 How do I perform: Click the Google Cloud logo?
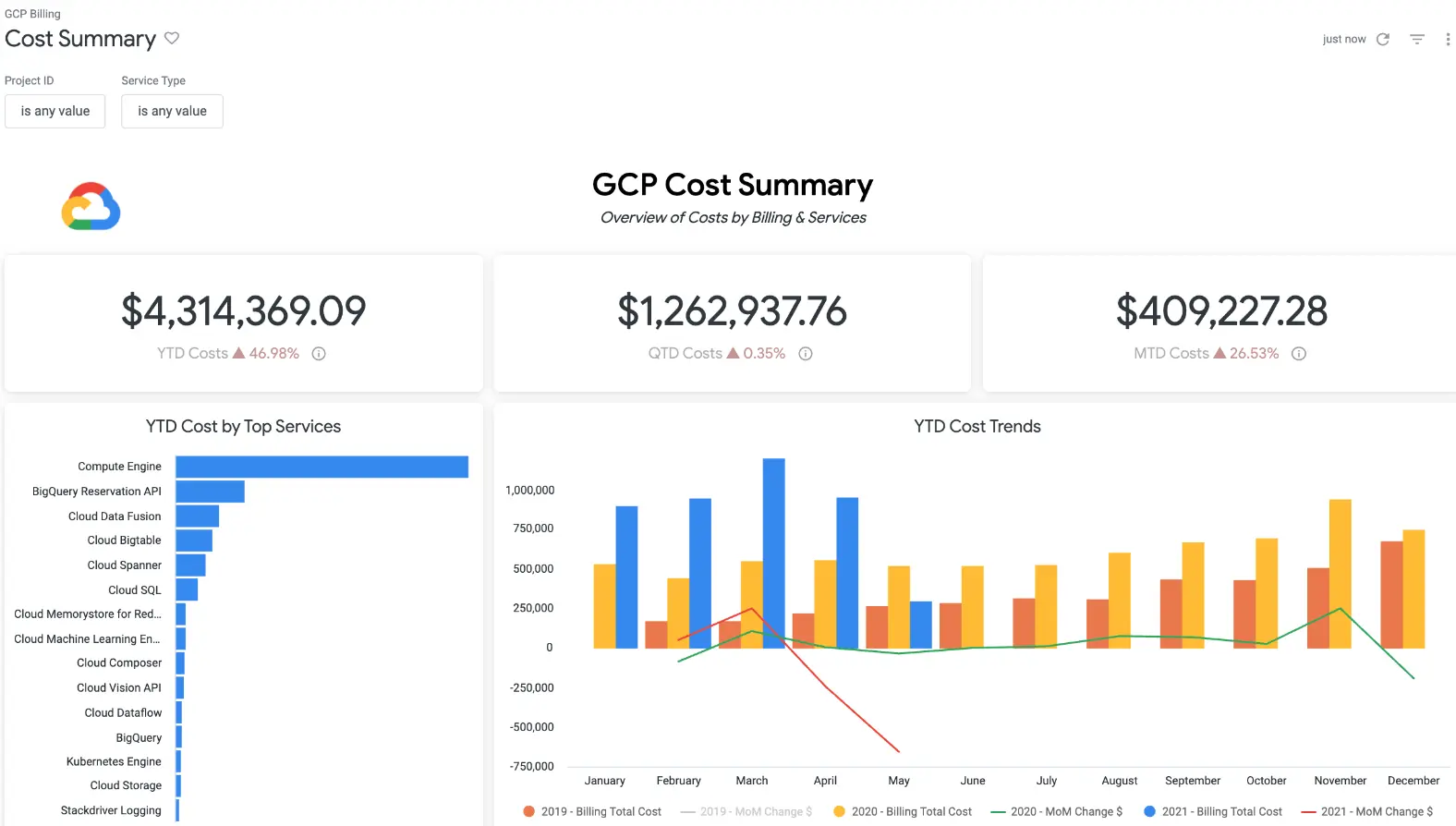91,206
